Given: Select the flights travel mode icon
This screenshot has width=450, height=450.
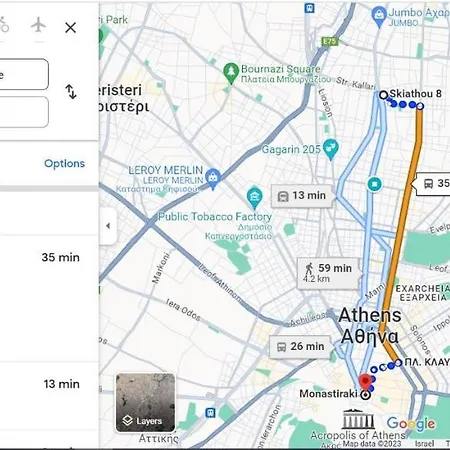Looking at the screenshot, I should point(38,25).
